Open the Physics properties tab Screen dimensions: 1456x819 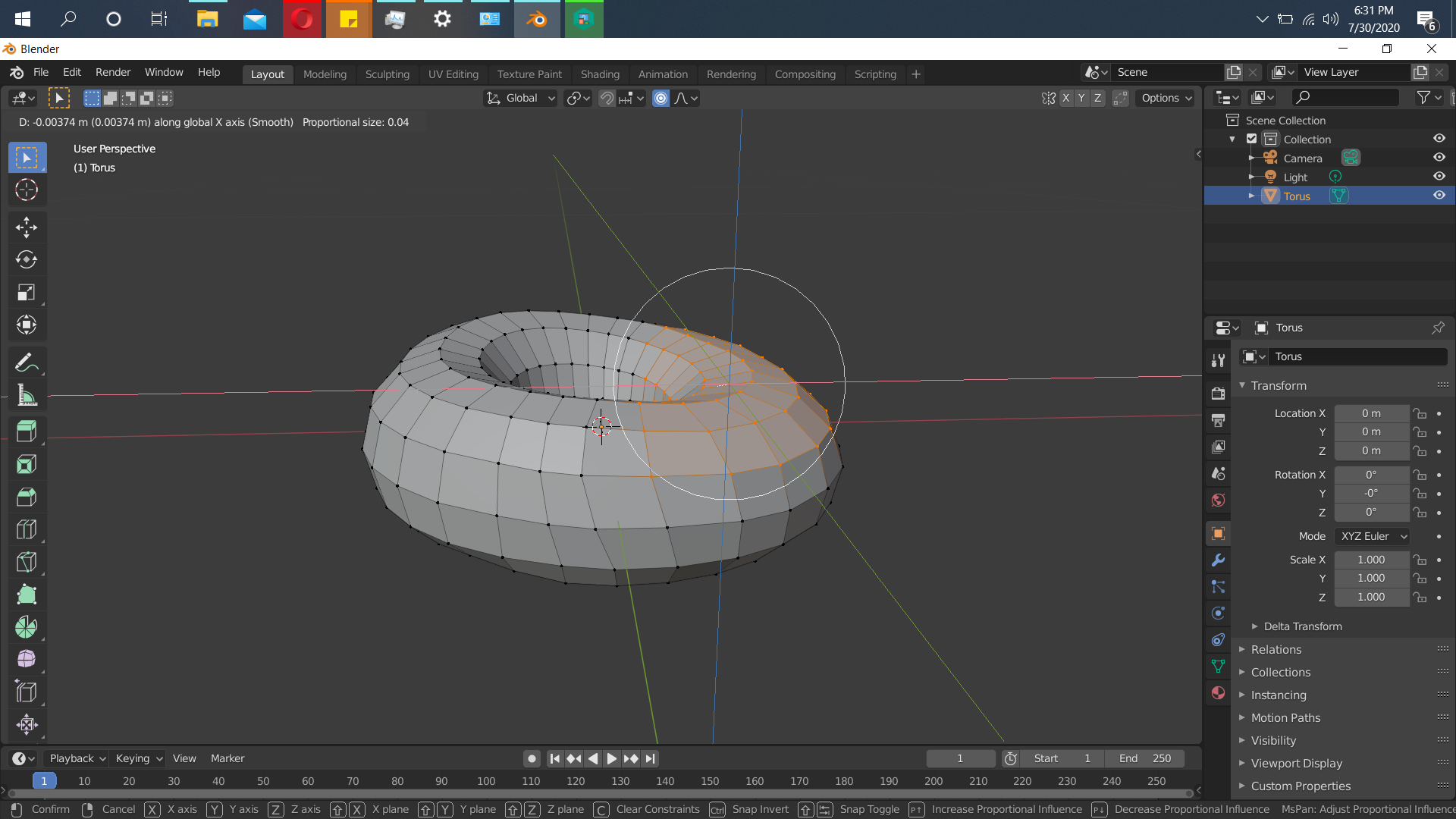[x=1218, y=613]
